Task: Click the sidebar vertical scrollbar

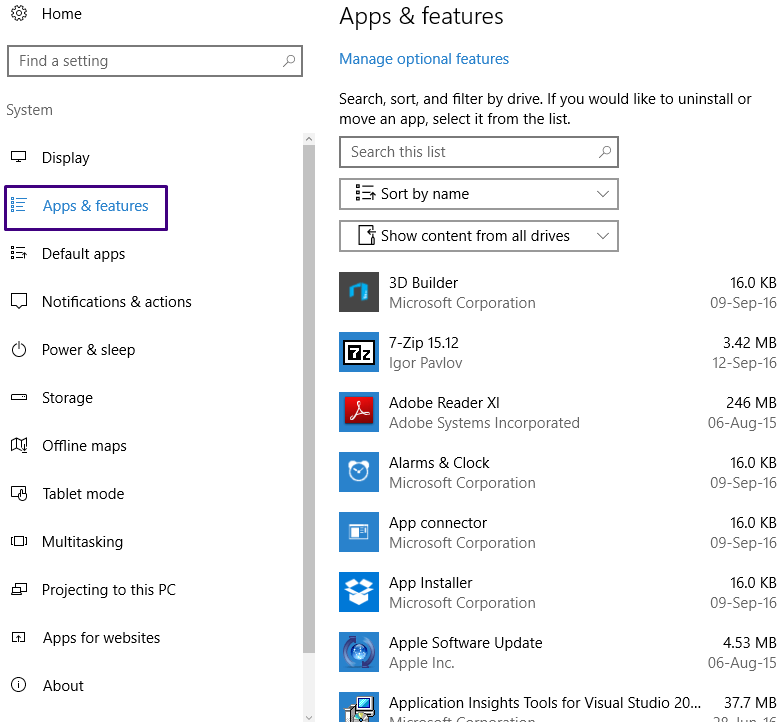Action: pyautogui.click(x=309, y=400)
